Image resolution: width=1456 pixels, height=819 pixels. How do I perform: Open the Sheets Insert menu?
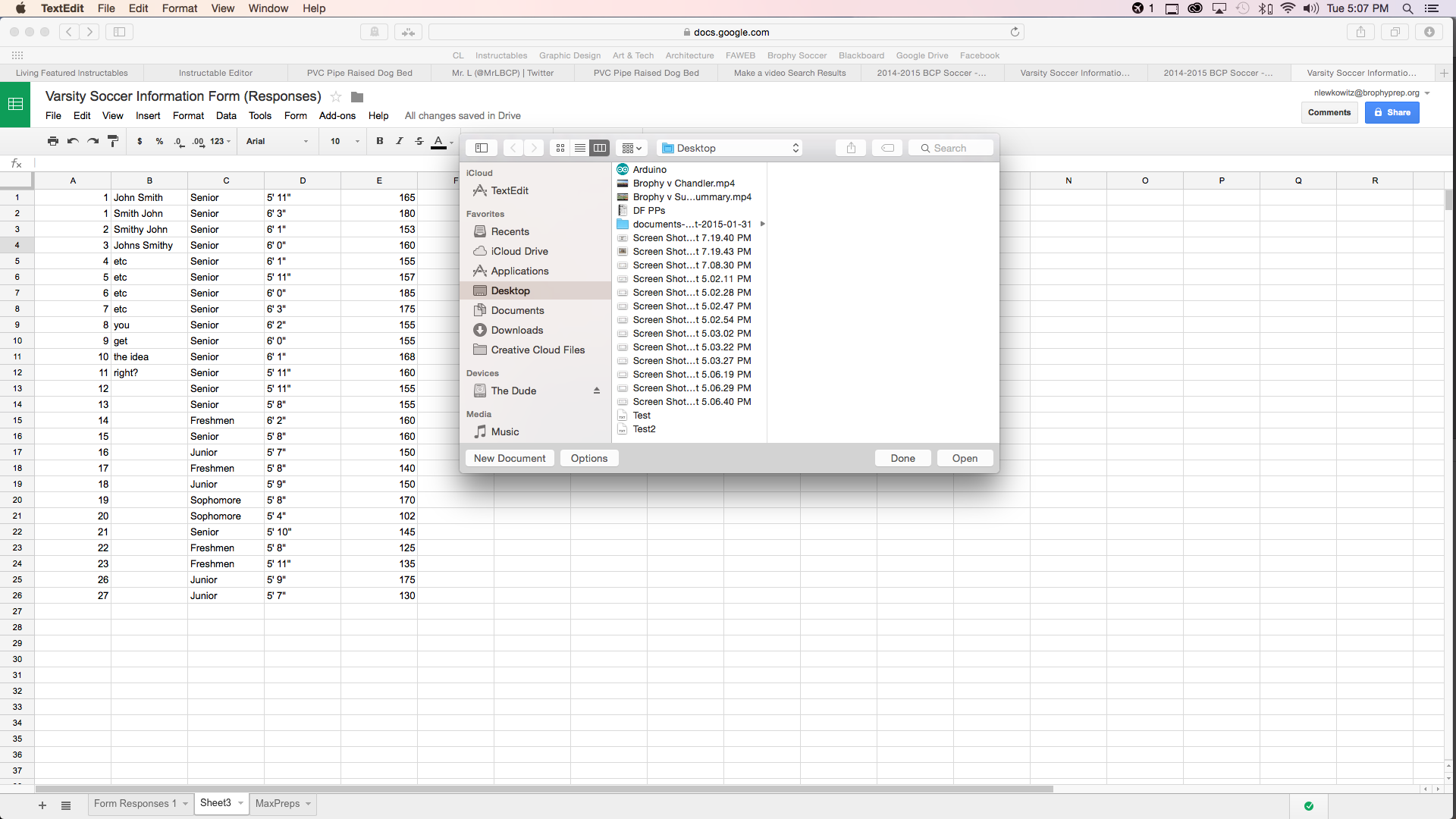click(148, 116)
